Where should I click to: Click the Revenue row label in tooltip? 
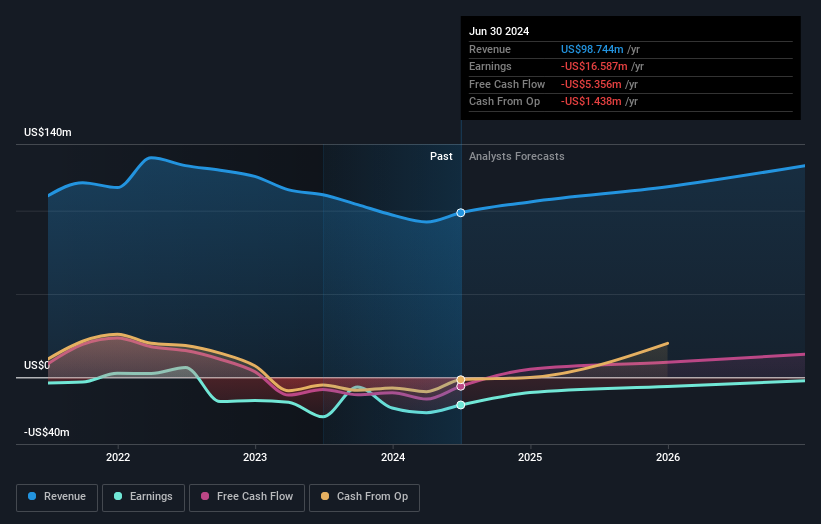click(490, 49)
